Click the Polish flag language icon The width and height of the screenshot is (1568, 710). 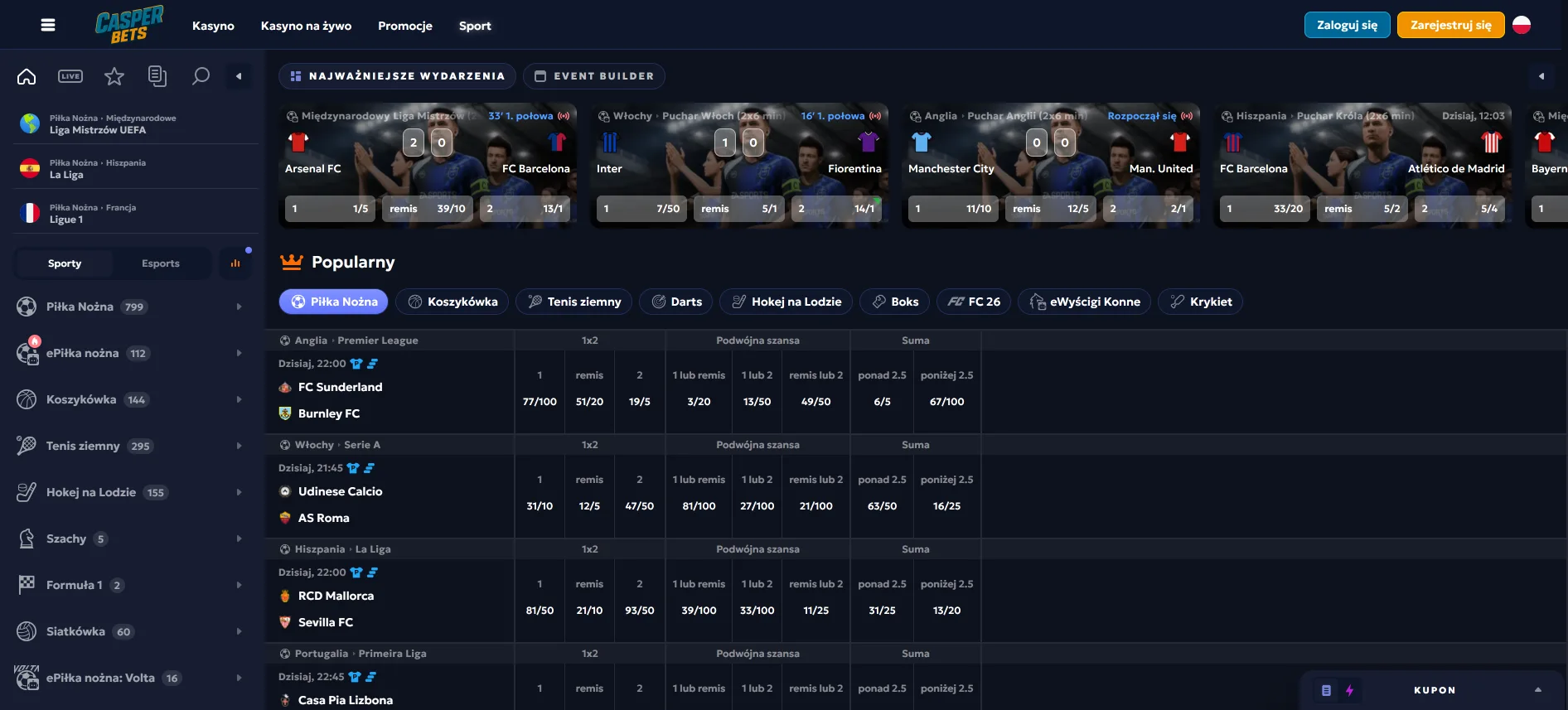1521,25
